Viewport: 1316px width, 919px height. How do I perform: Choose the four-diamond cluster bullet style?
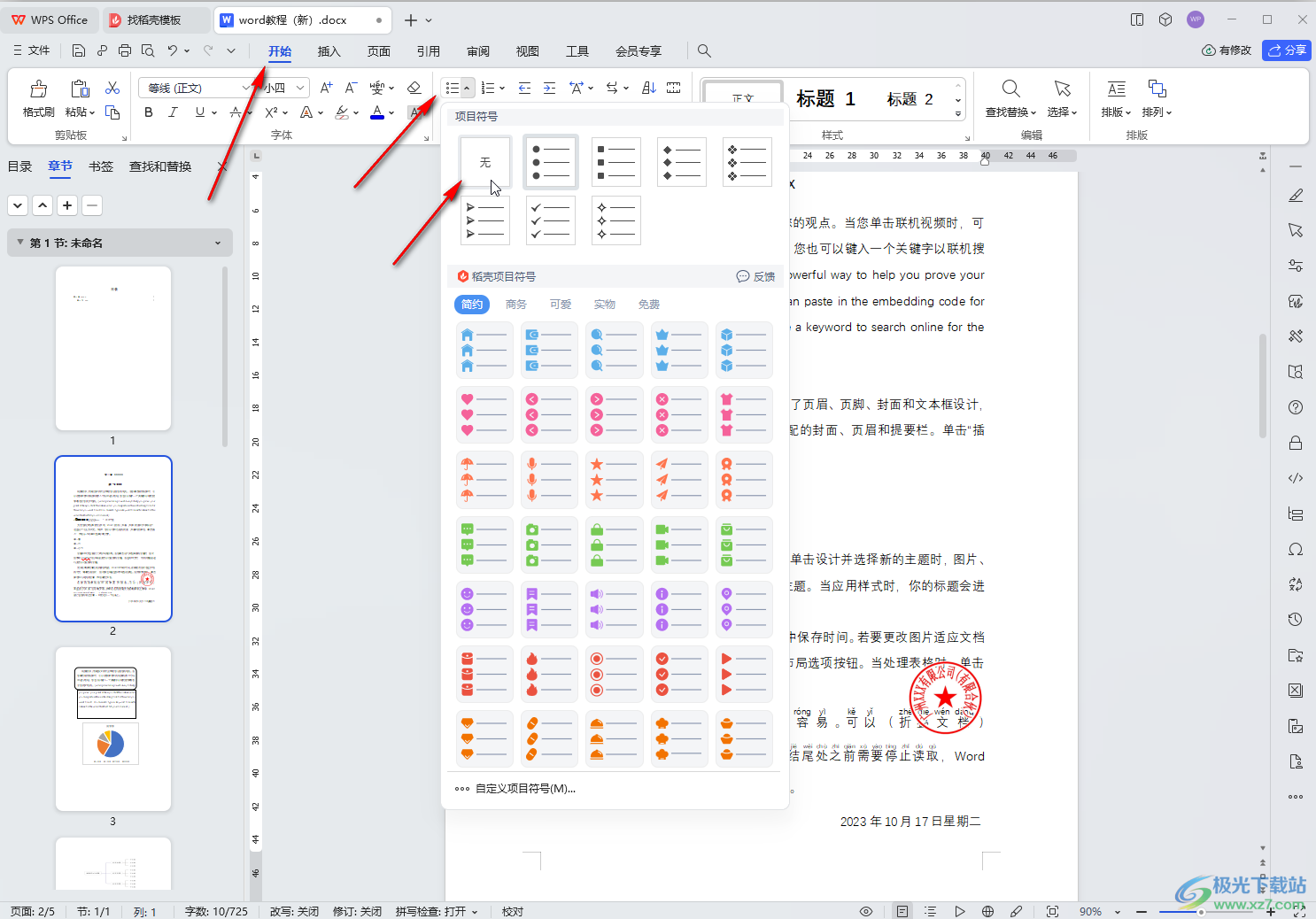(x=747, y=162)
